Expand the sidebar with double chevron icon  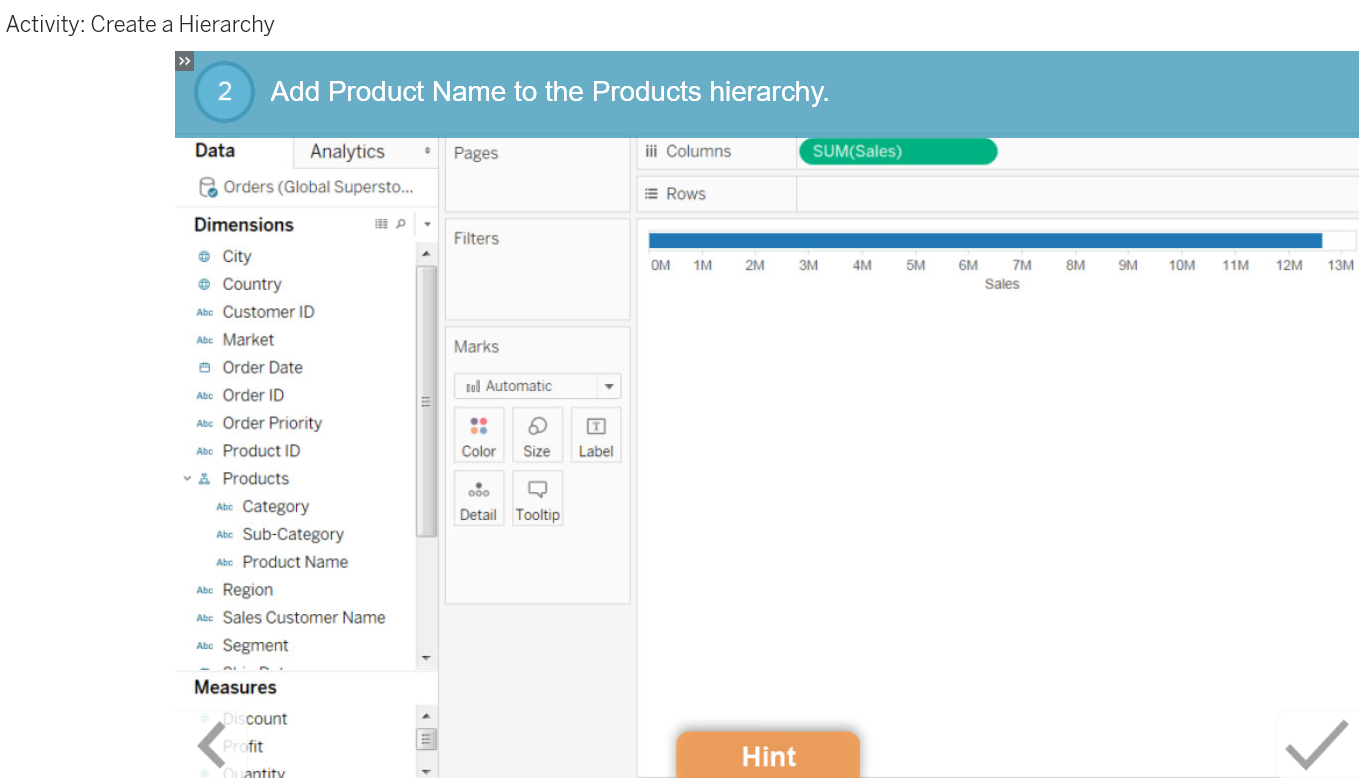tap(184, 61)
